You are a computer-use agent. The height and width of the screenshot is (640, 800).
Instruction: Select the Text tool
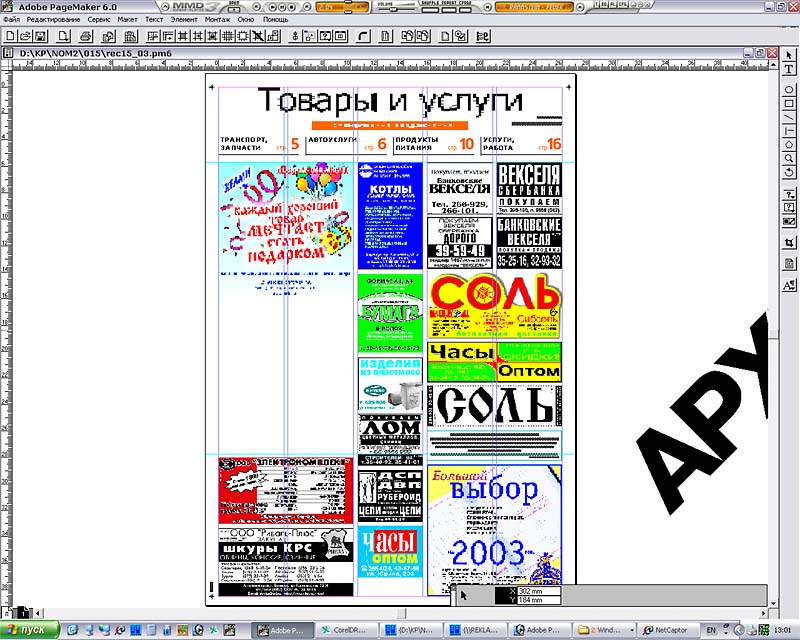789,69
